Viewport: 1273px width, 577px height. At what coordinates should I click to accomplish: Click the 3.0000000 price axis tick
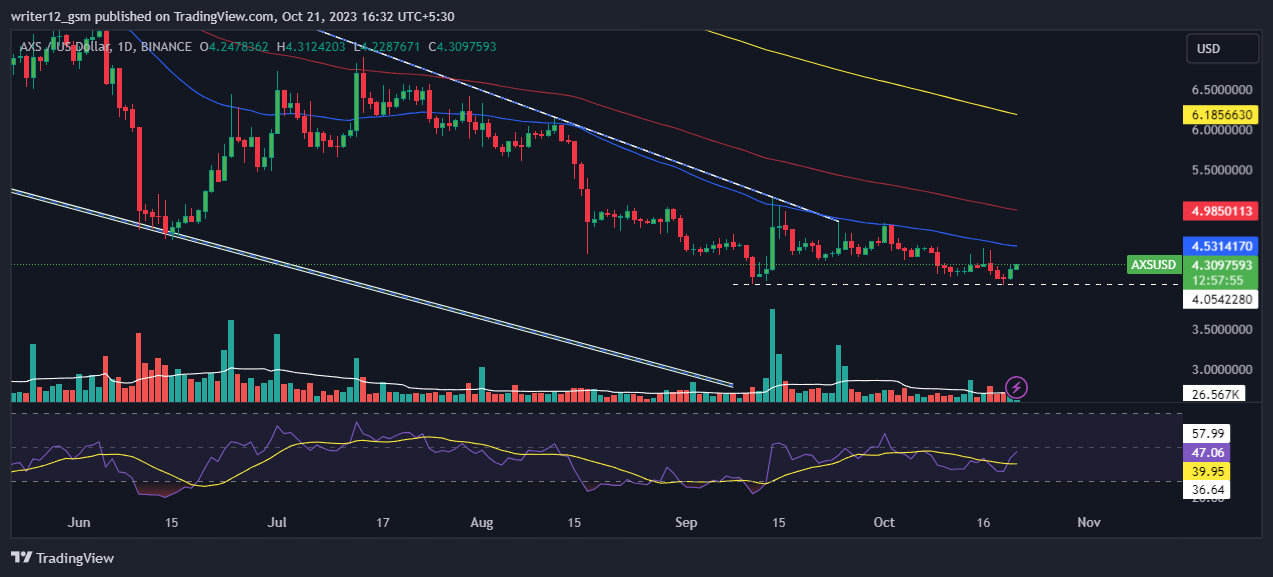[1223, 369]
